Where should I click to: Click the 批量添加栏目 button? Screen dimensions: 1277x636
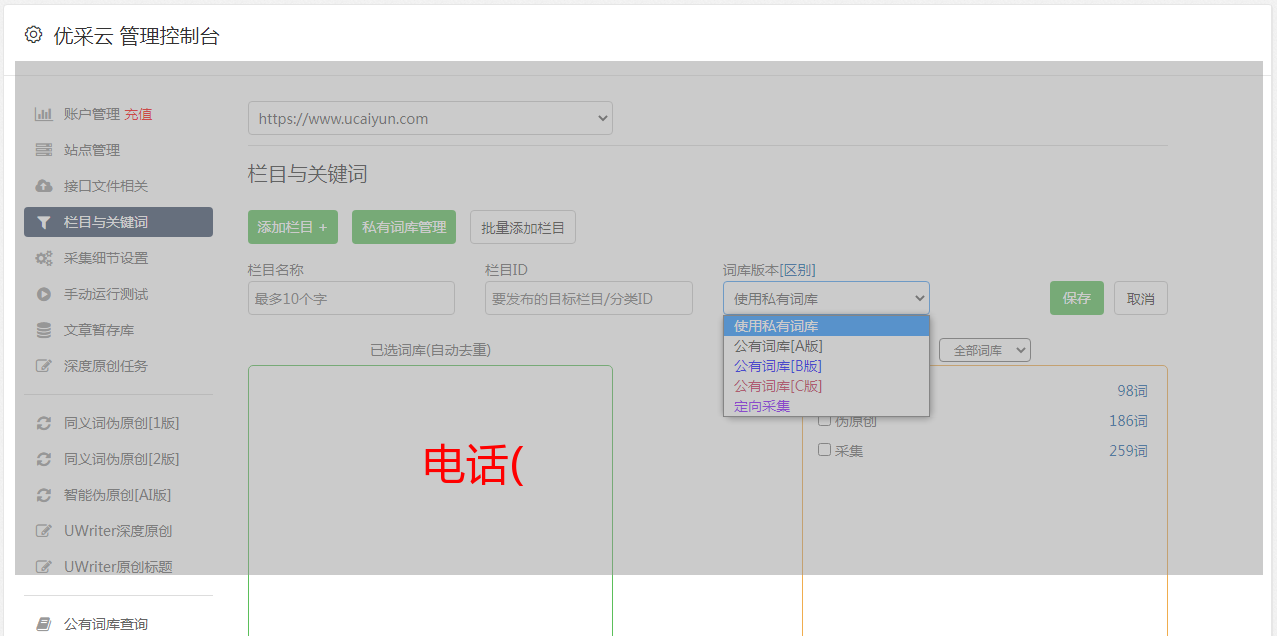point(523,227)
